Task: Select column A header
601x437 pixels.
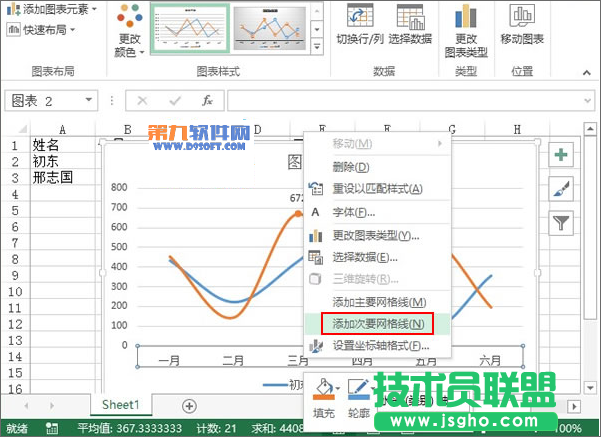Action: (x=62, y=130)
